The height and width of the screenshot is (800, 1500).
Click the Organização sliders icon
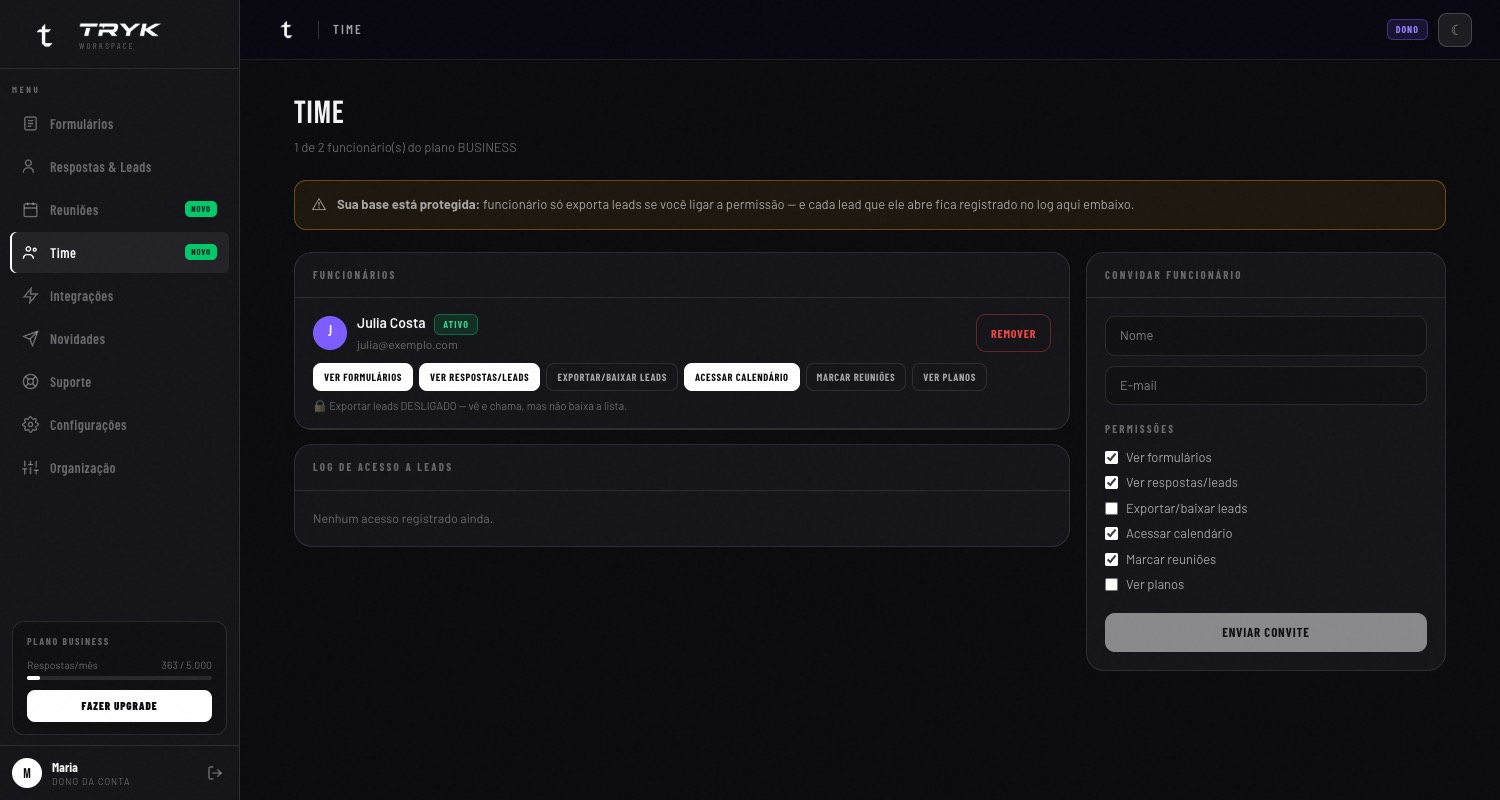point(30,468)
